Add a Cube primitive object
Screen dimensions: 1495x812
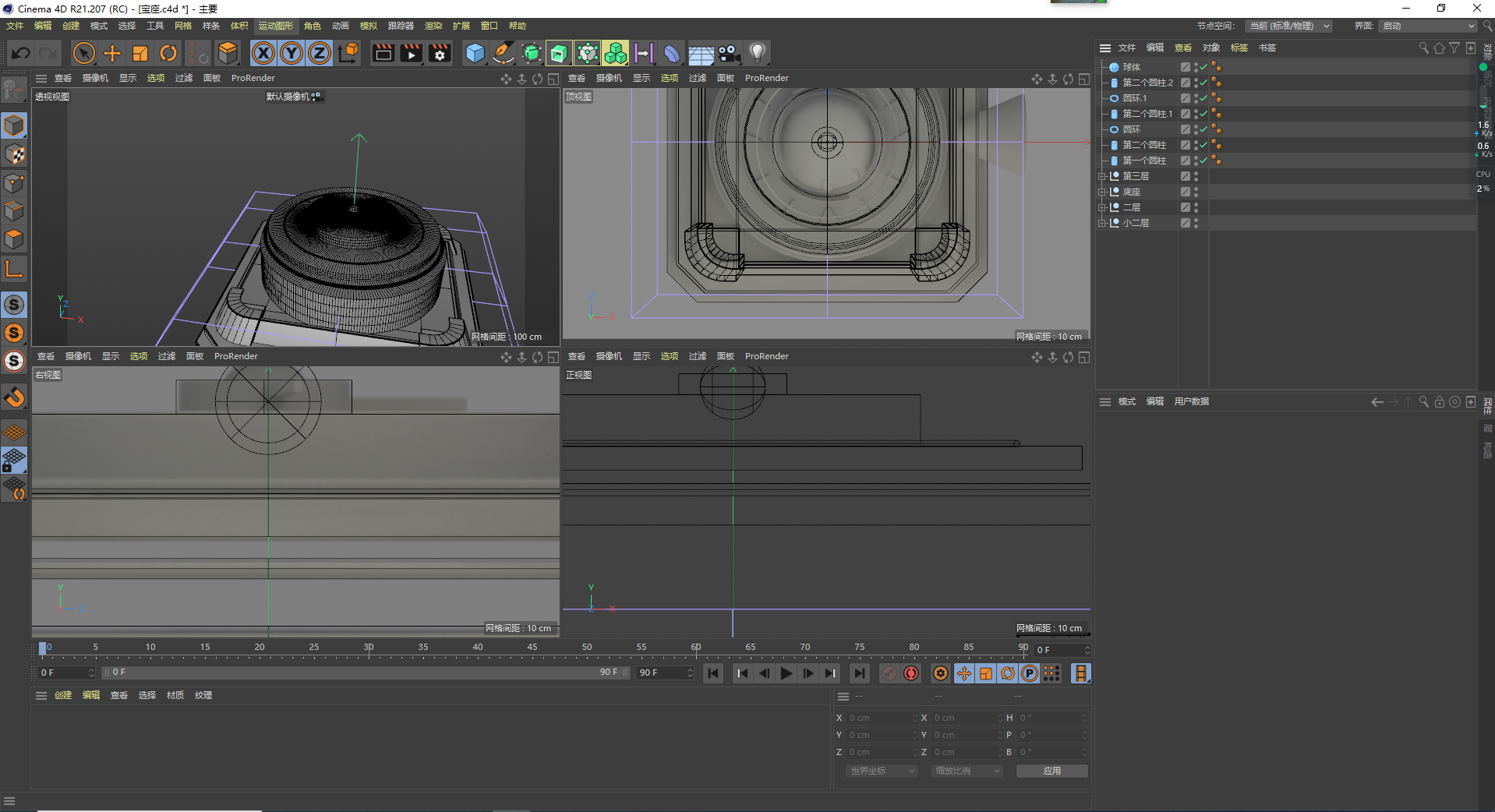475,53
